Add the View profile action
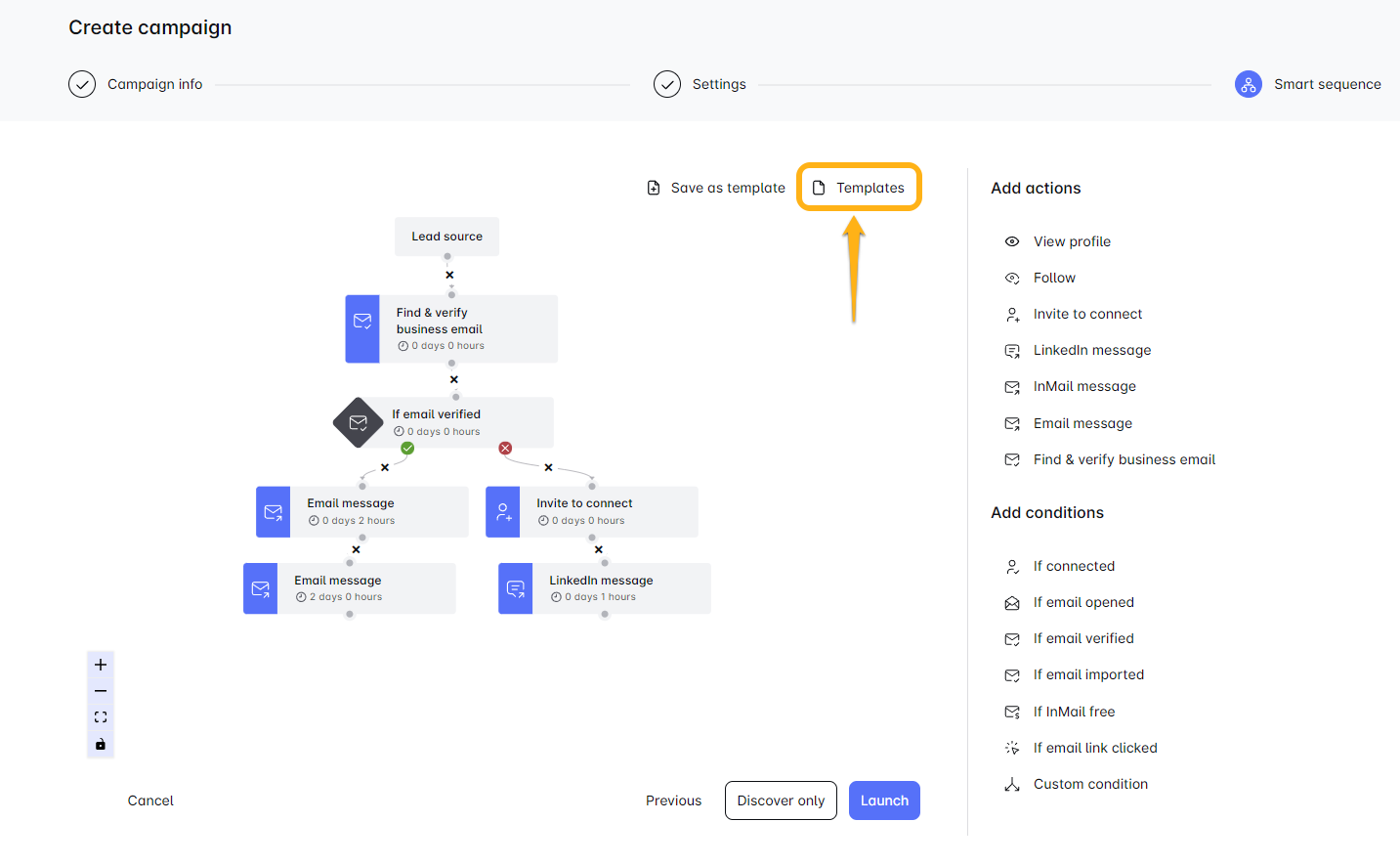This screenshot has height=865, width=1400. (x=1071, y=241)
